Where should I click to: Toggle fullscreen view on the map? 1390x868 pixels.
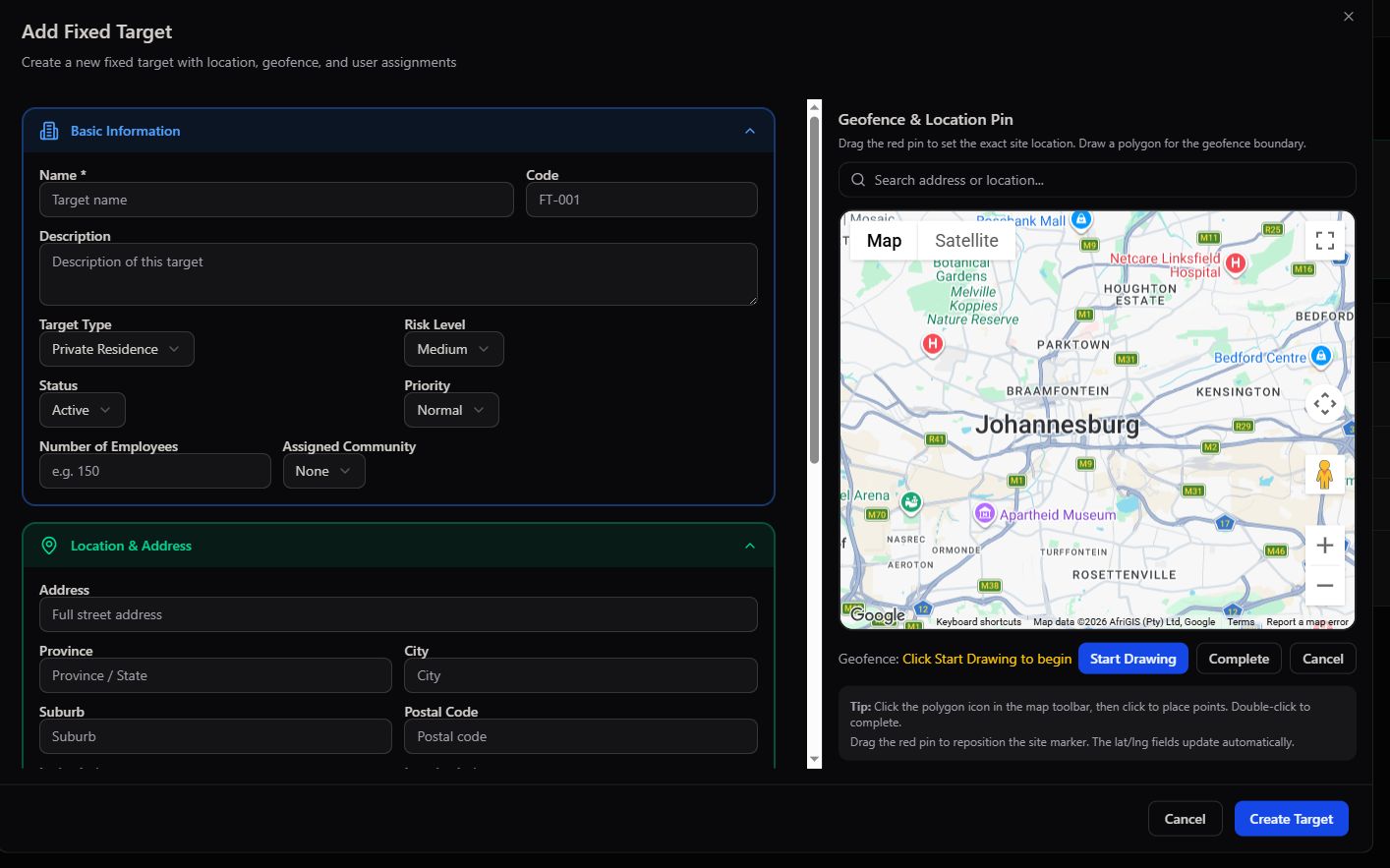(x=1324, y=241)
